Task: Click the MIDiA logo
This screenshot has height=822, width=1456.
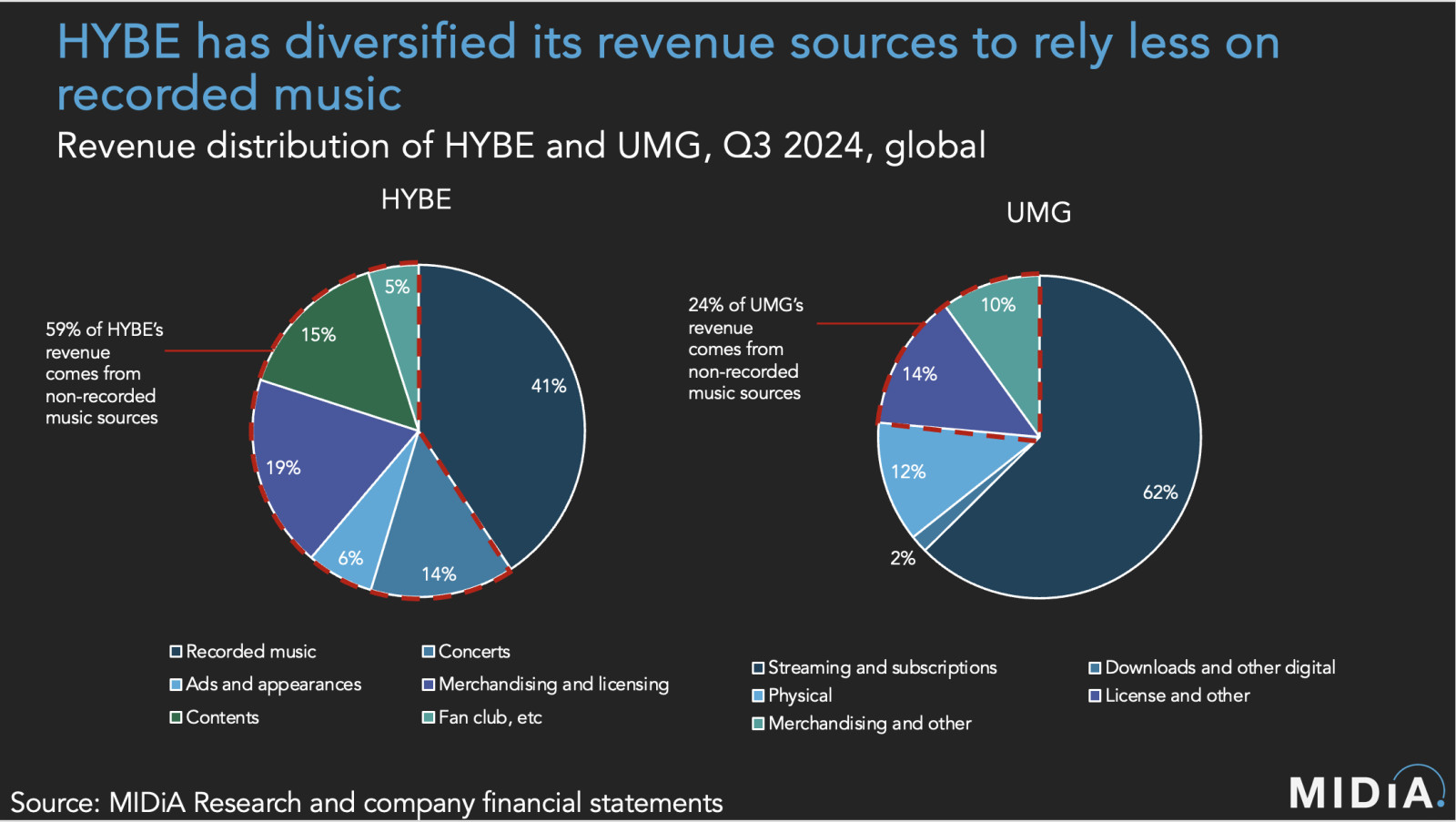Action: tap(1367, 788)
